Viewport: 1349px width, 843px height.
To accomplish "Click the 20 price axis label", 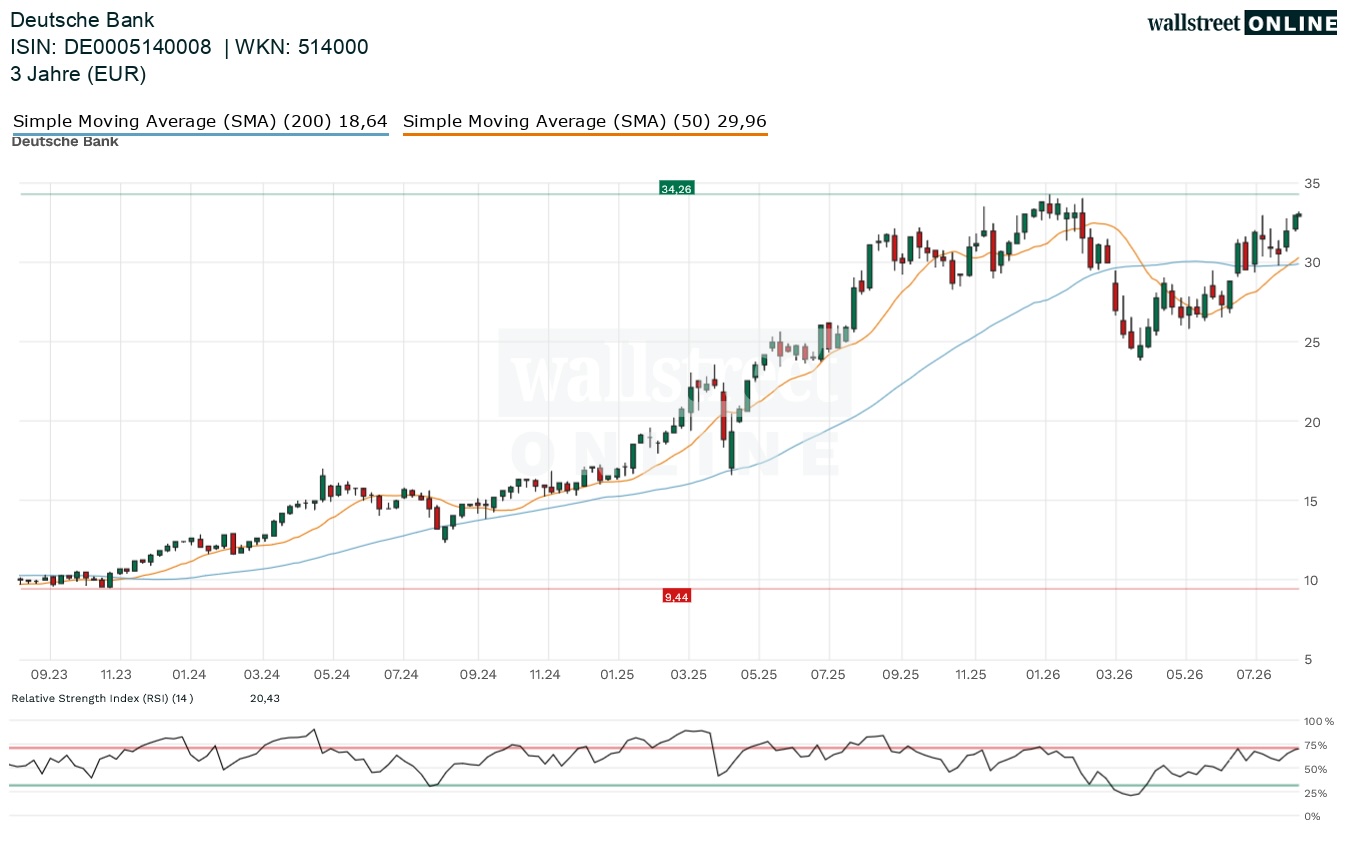I will point(1312,422).
